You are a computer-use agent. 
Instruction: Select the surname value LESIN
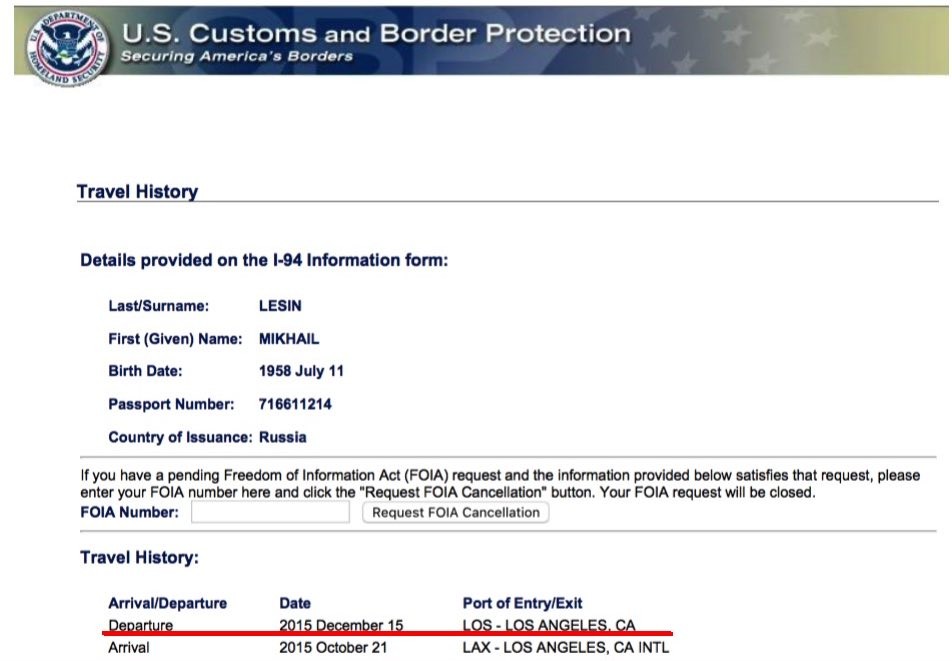point(280,307)
